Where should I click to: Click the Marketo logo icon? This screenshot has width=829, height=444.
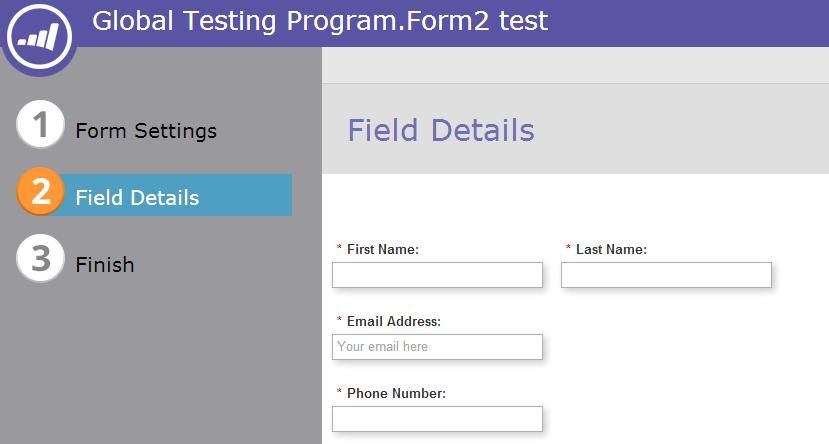(x=39, y=37)
